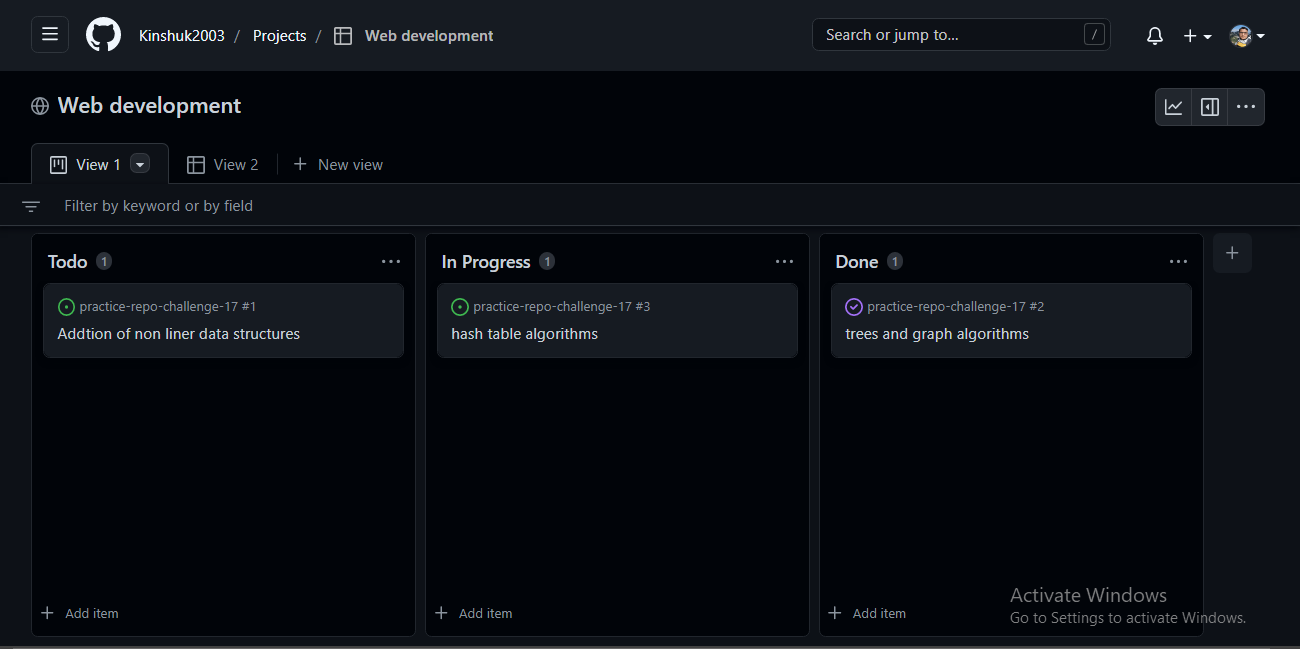Open project Insights chart icon

[x=1174, y=107]
